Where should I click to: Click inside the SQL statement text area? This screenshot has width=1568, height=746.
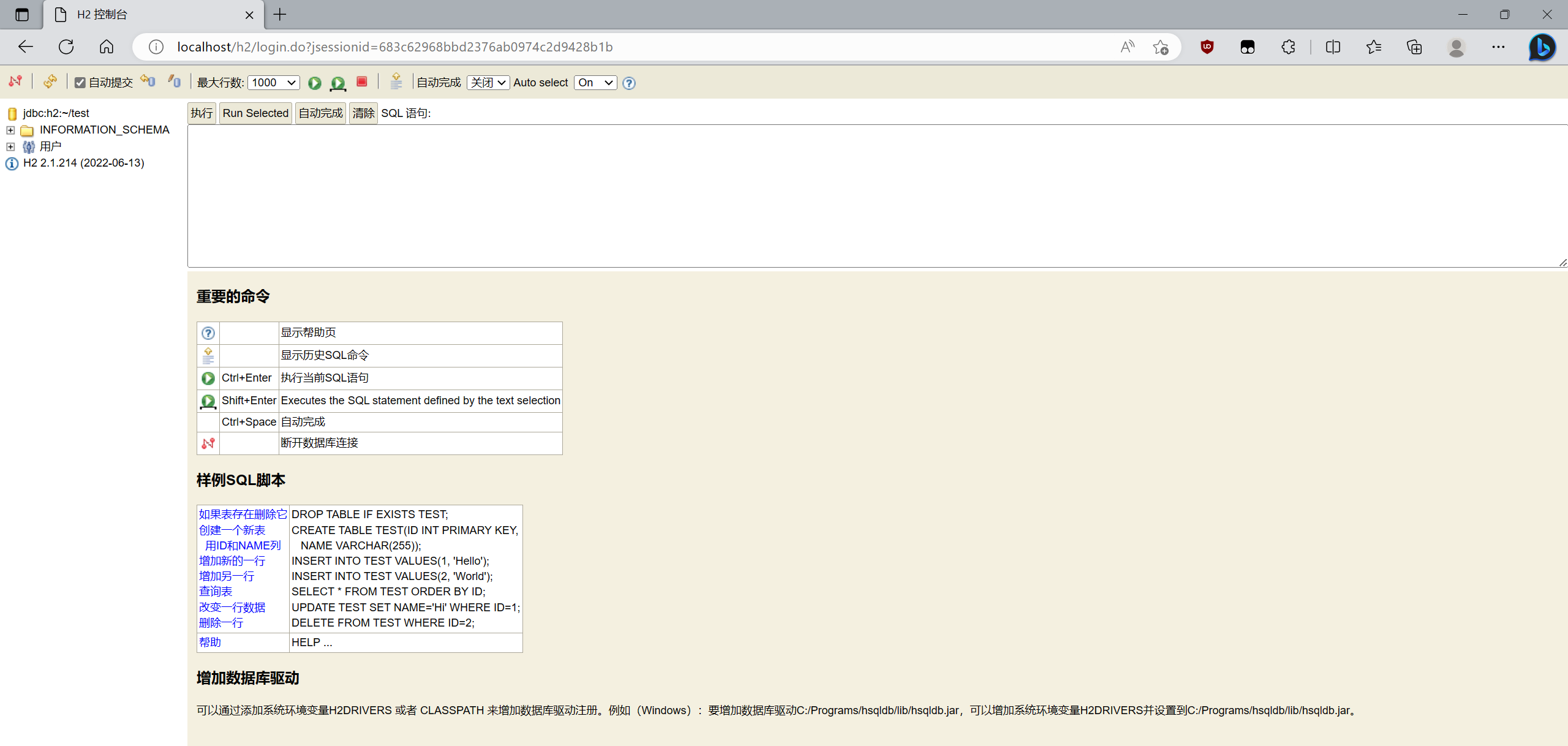tap(876, 196)
